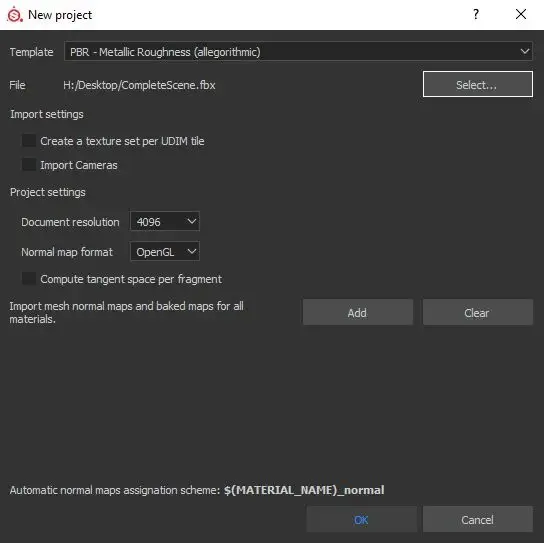This screenshot has height=543, width=544.
Task: Open the Normal map format OpenGL dropdown
Action: (x=165, y=252)
